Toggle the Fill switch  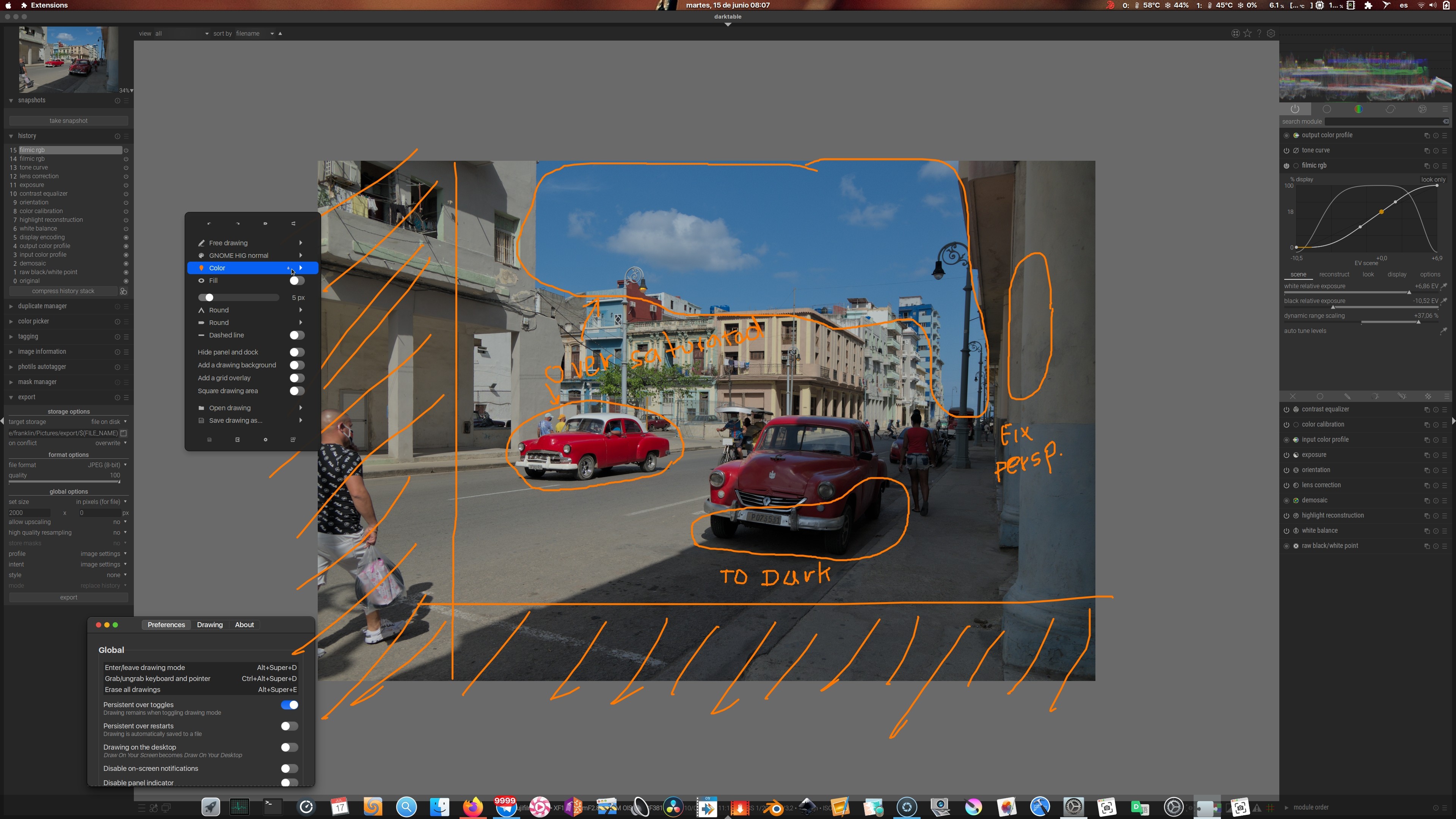click(297, 281)
